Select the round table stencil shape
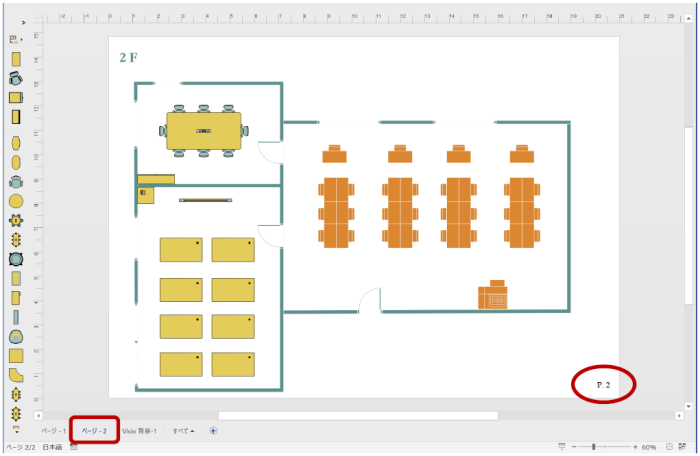Screen dimensions: 700x456 [16, 201]
